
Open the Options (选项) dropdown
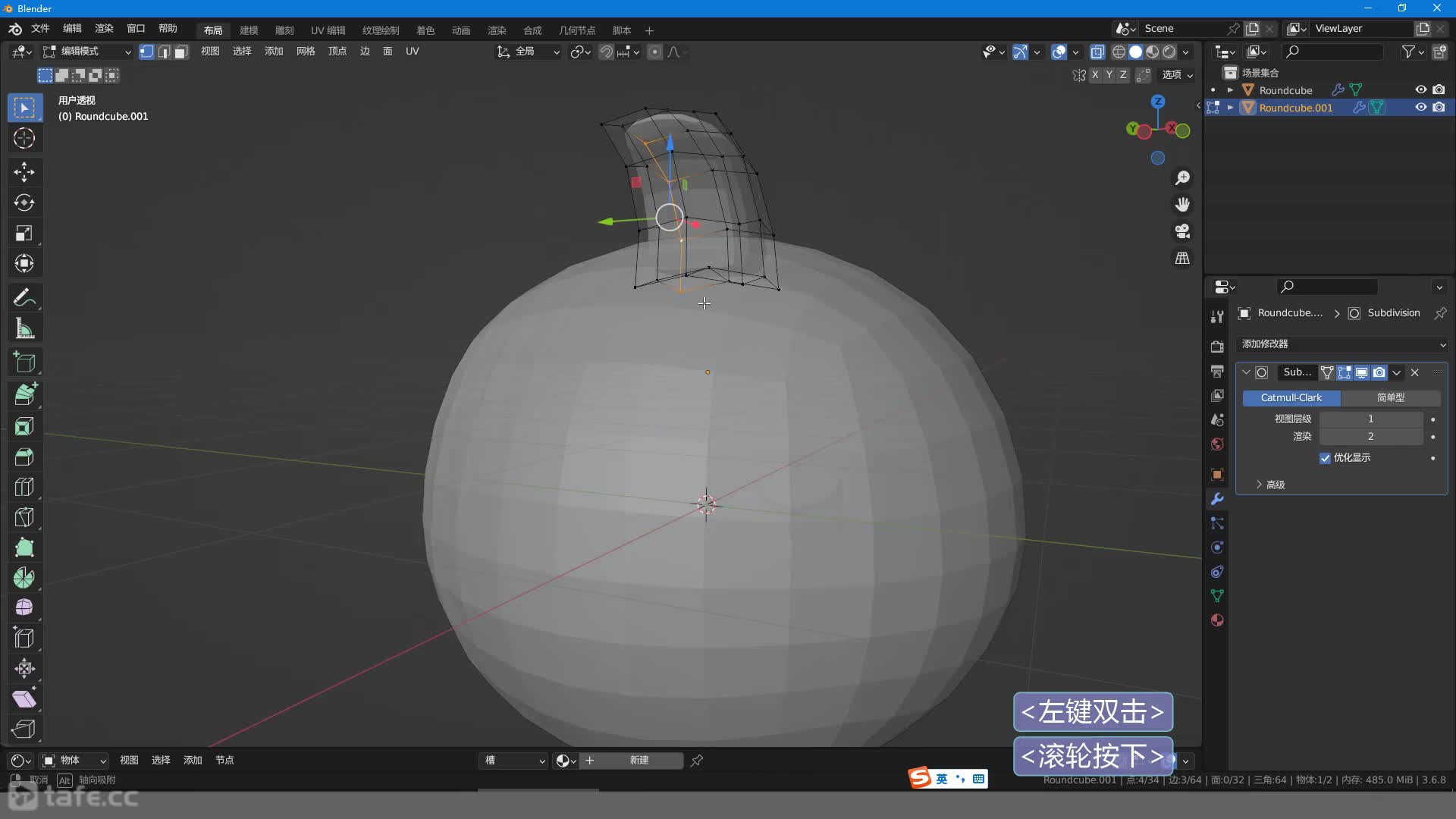[x=1178, y=74]
